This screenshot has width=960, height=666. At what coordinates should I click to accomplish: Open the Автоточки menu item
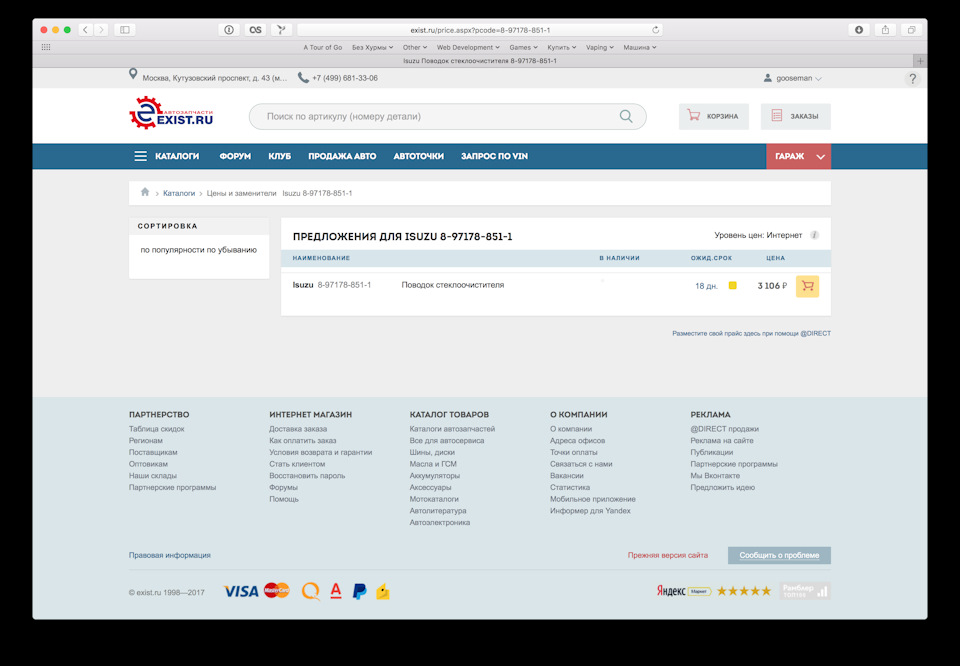click(x=418, y=156)
